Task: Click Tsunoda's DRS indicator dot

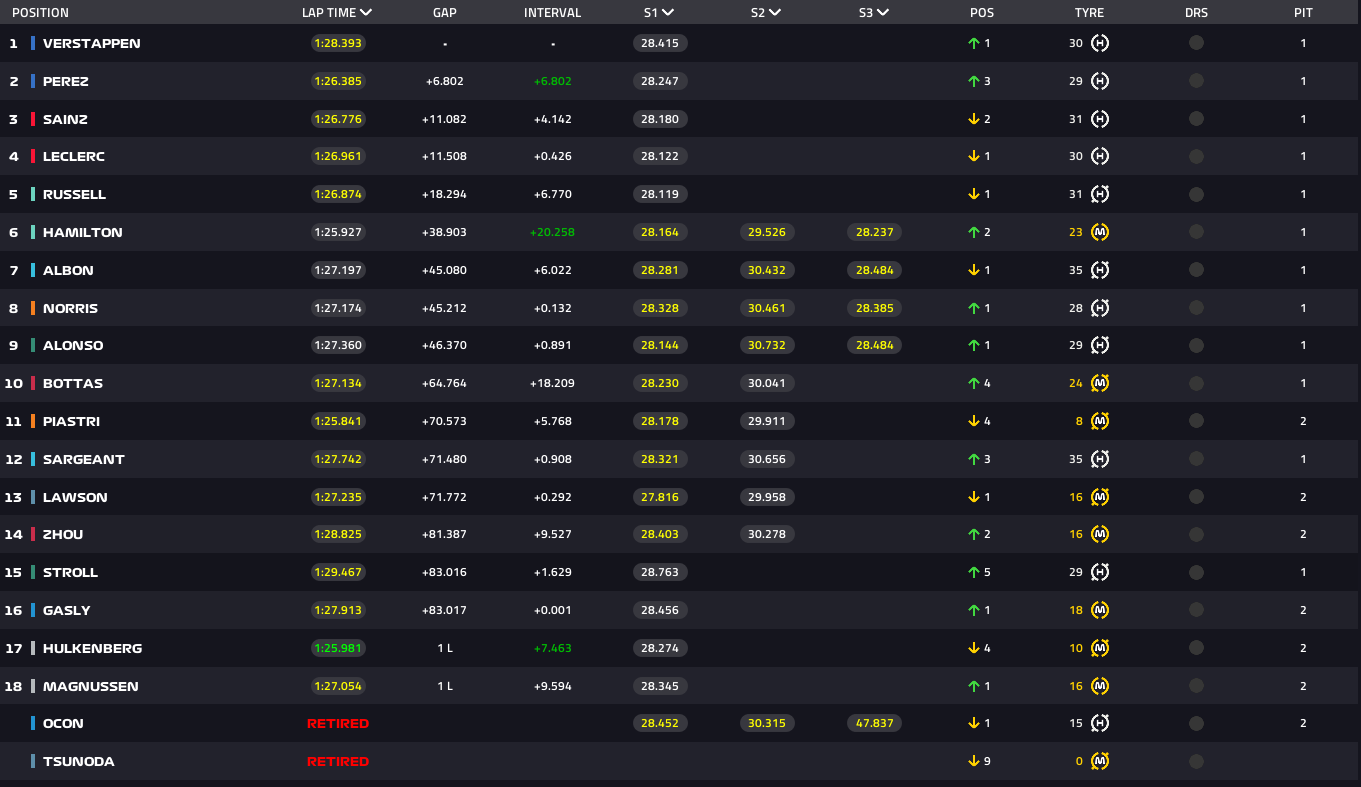Action: 1196,761
